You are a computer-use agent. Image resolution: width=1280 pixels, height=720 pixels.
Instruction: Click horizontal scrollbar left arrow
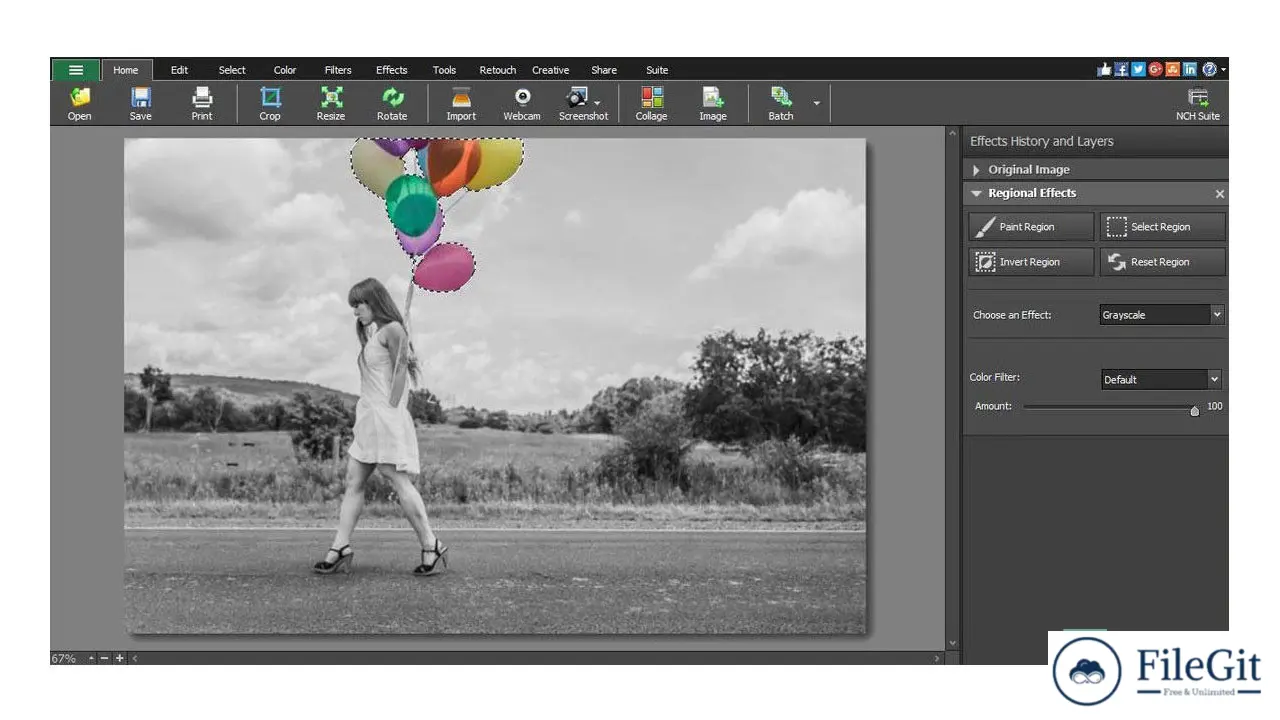pos(135,658)
